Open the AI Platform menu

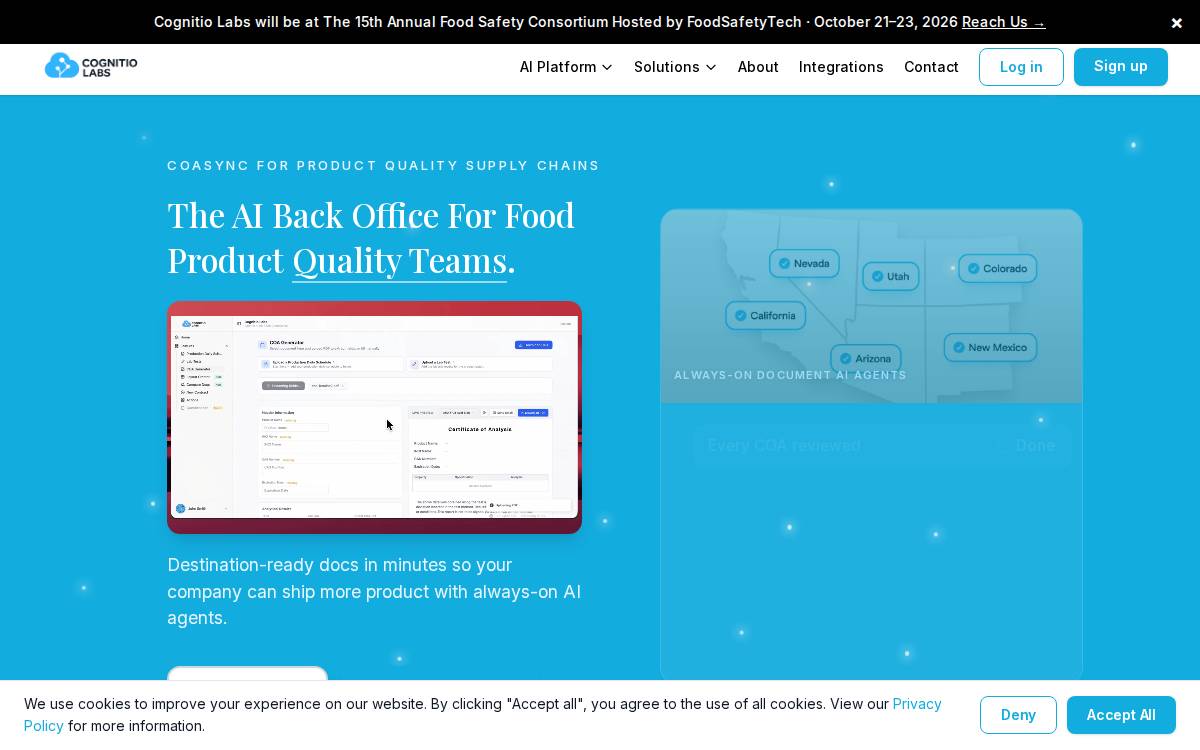coord(566,67)
